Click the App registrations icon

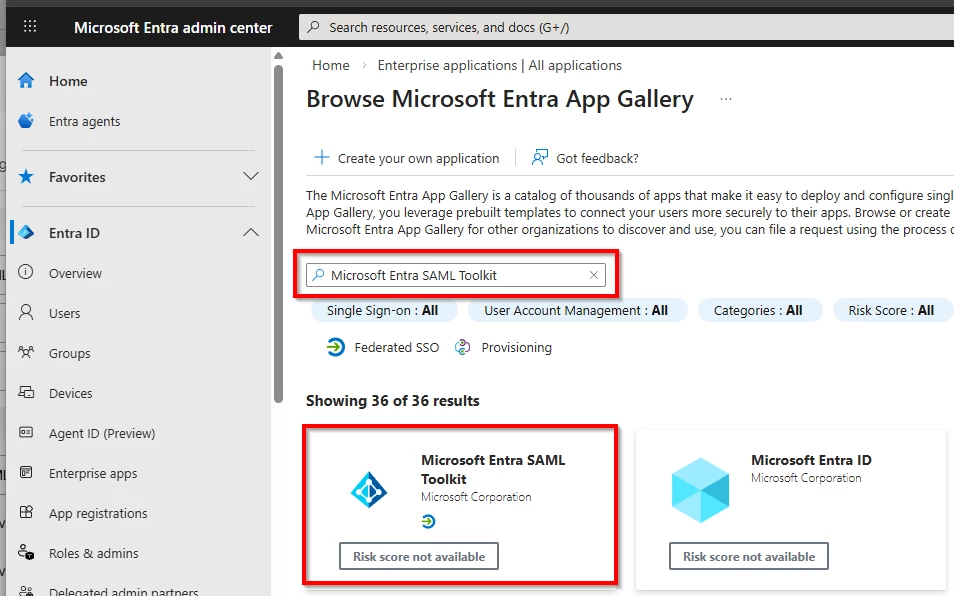26,512
